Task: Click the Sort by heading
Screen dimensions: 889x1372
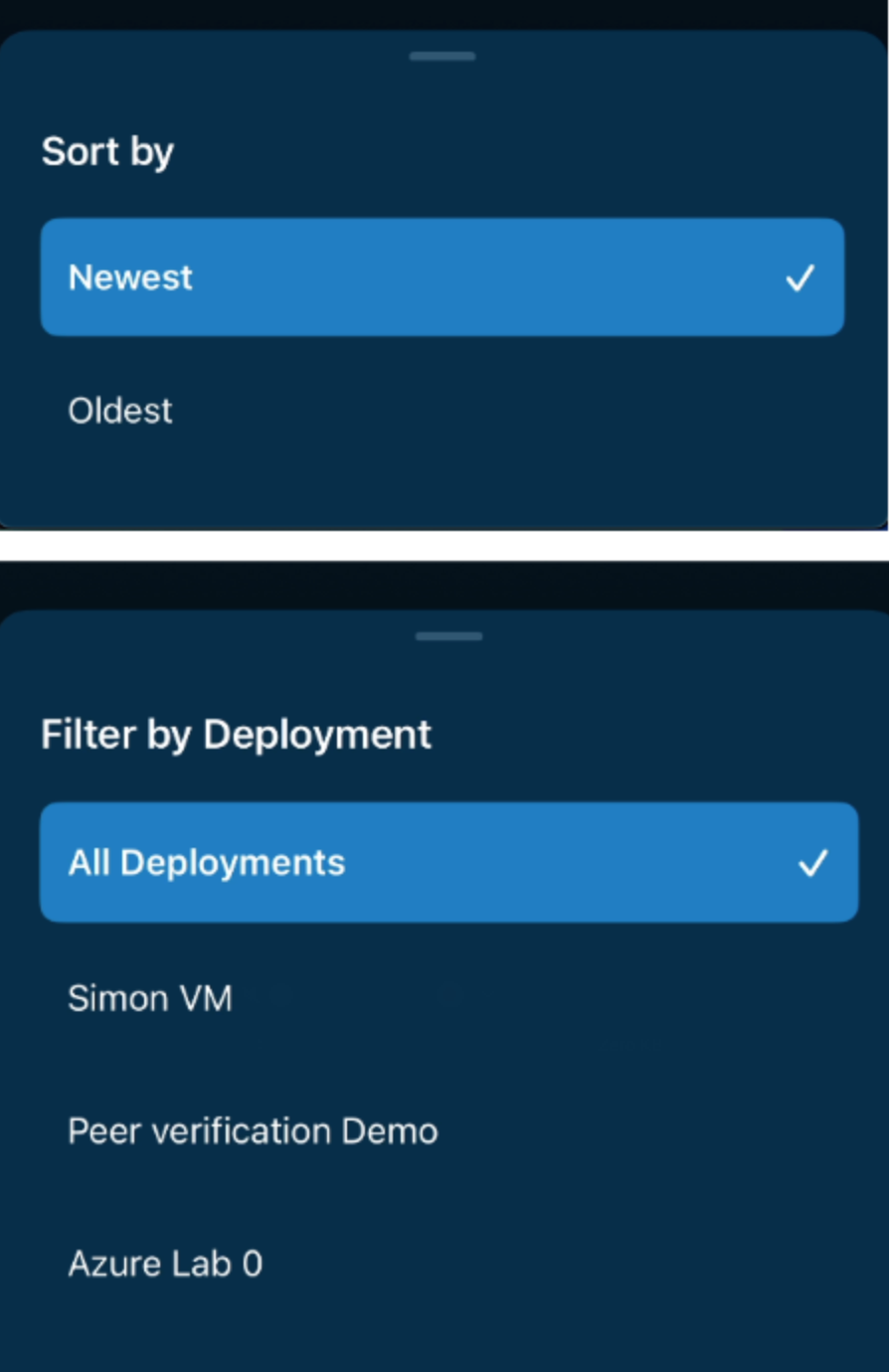Action: (x=107, y=152)
